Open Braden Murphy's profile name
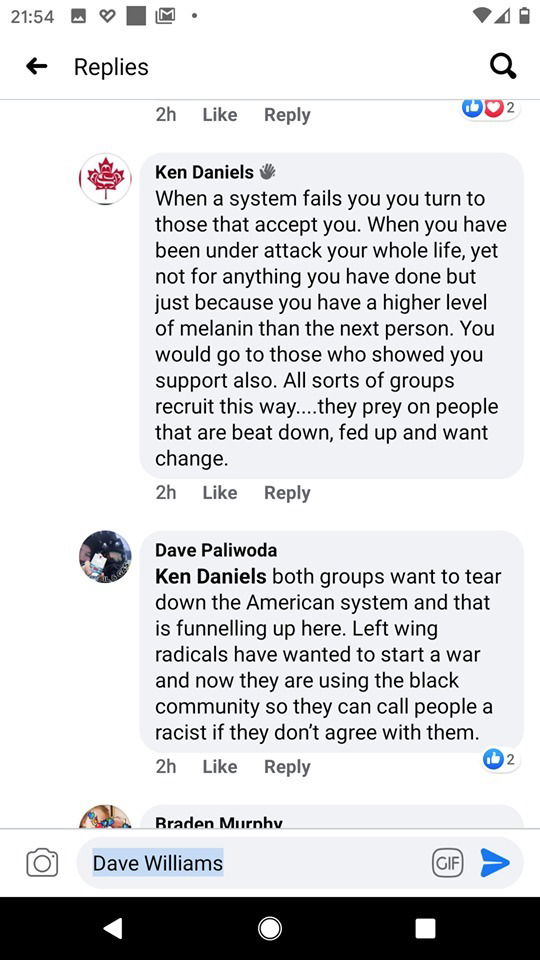 click(219, 822)
